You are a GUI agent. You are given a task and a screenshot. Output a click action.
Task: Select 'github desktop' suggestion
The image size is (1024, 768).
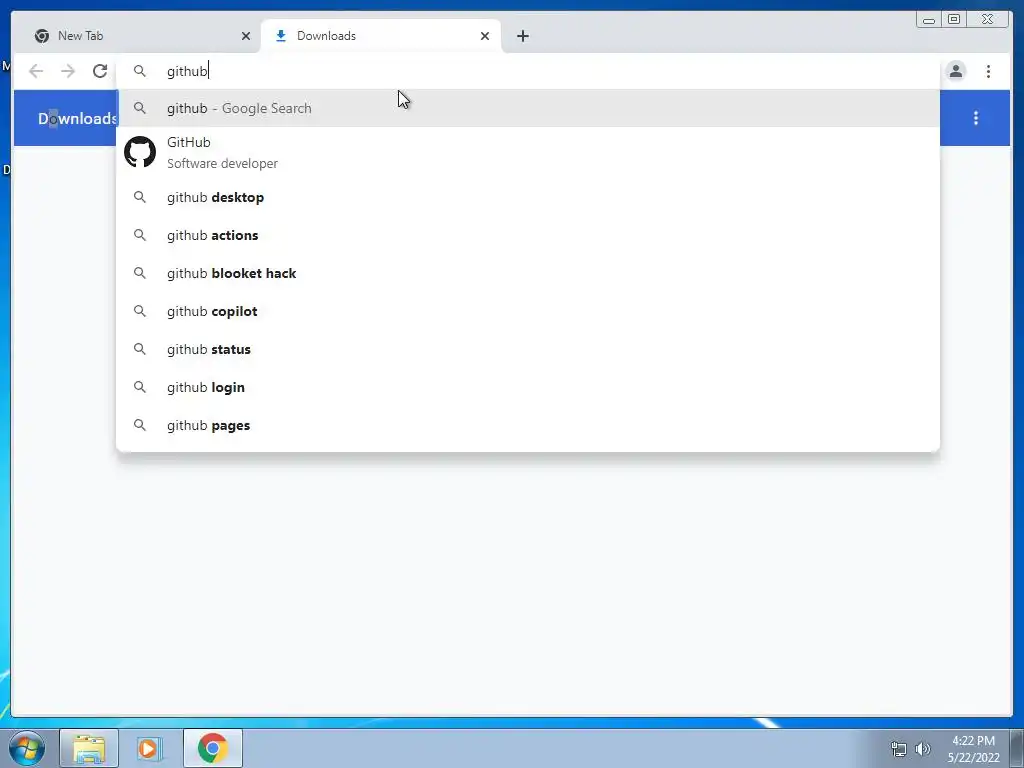(528, 197)
